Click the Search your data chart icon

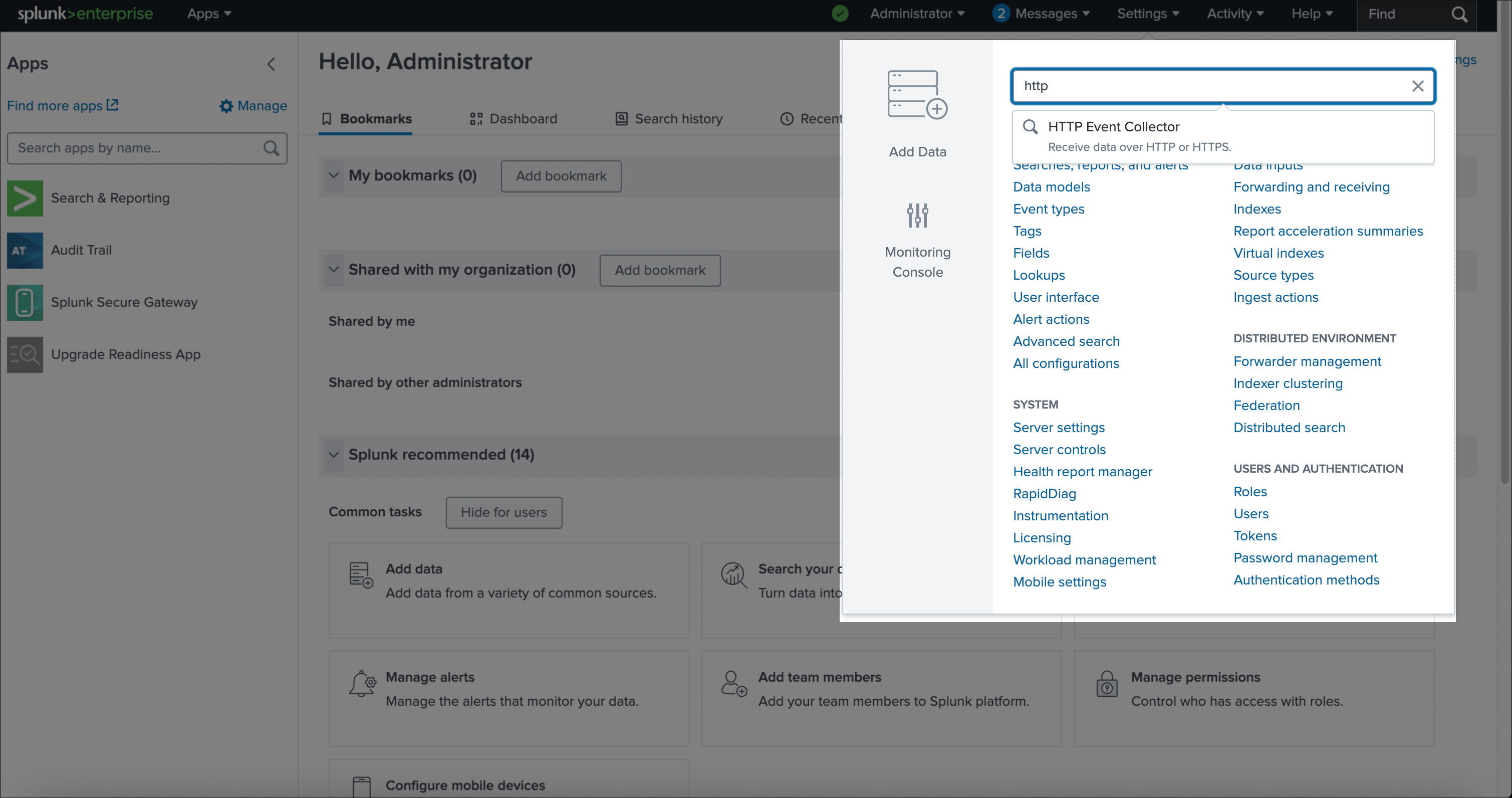(x=733, y=575)
